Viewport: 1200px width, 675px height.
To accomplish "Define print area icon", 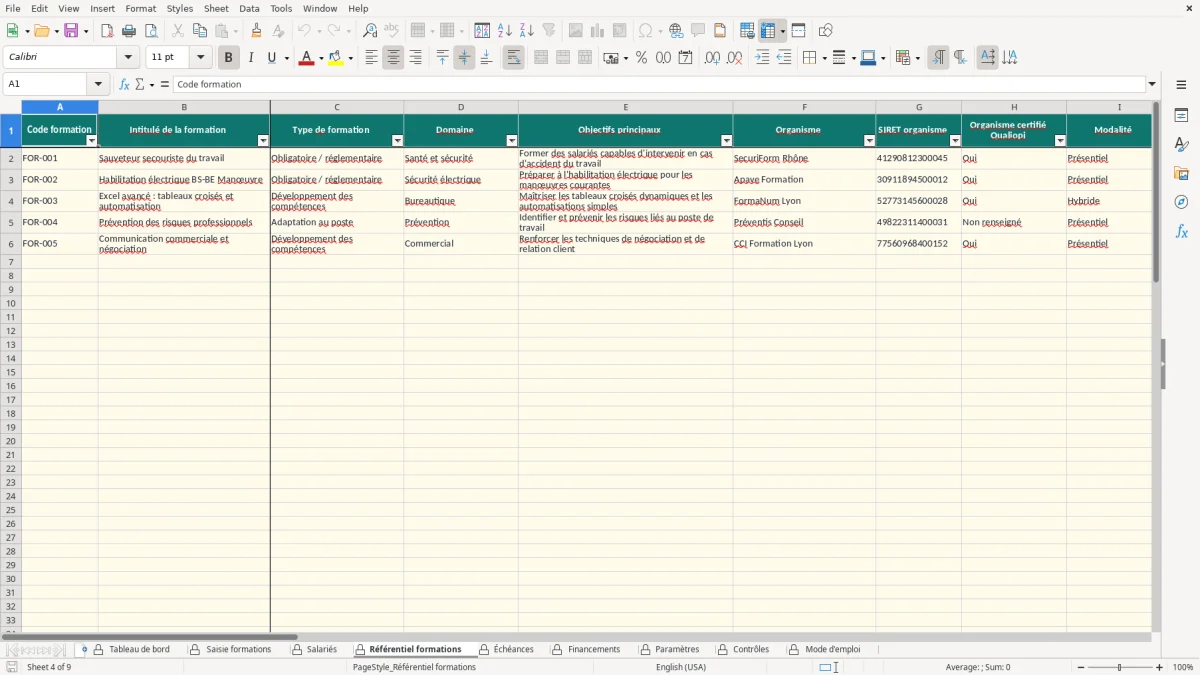I will 747,31.
